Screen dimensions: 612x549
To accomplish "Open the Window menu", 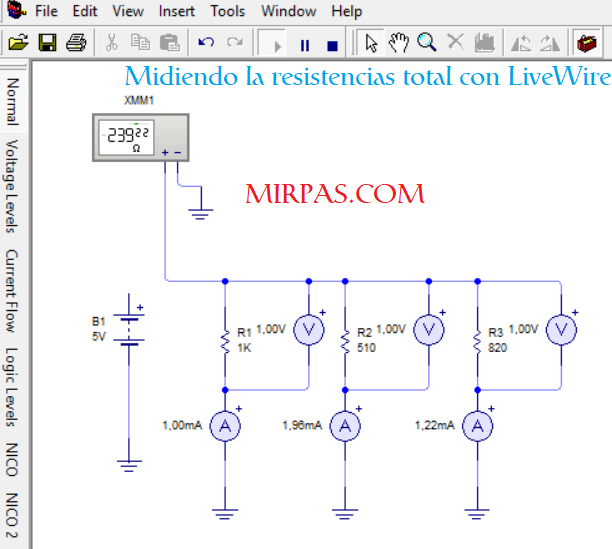I will 288,11.
